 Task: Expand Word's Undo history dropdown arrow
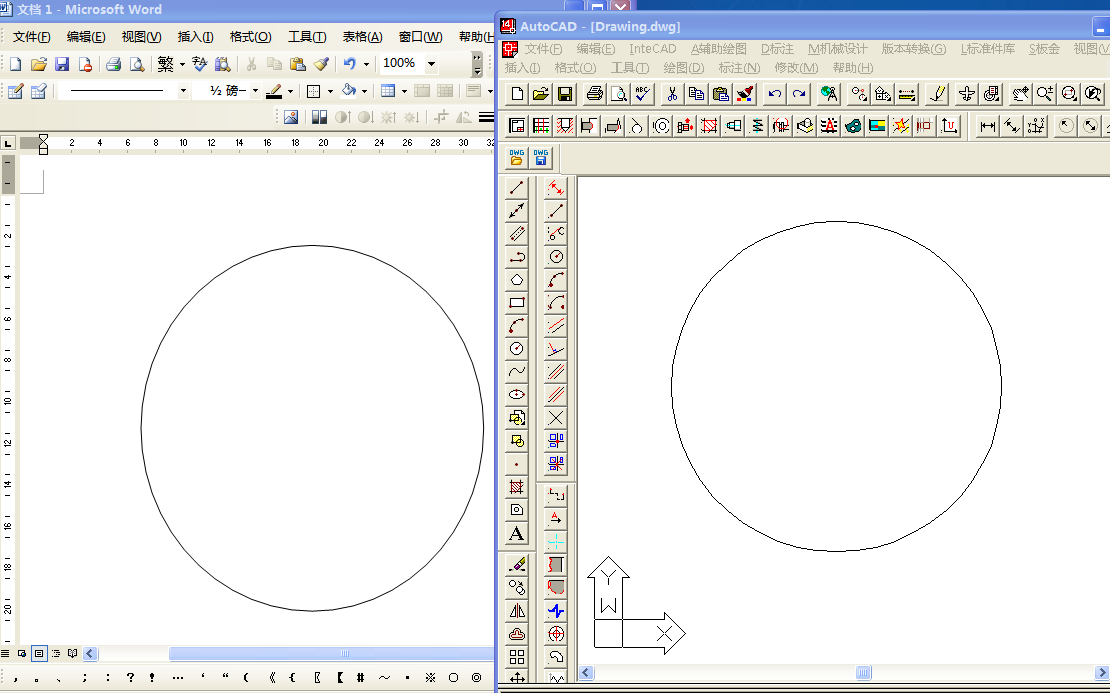pos(366,64)
